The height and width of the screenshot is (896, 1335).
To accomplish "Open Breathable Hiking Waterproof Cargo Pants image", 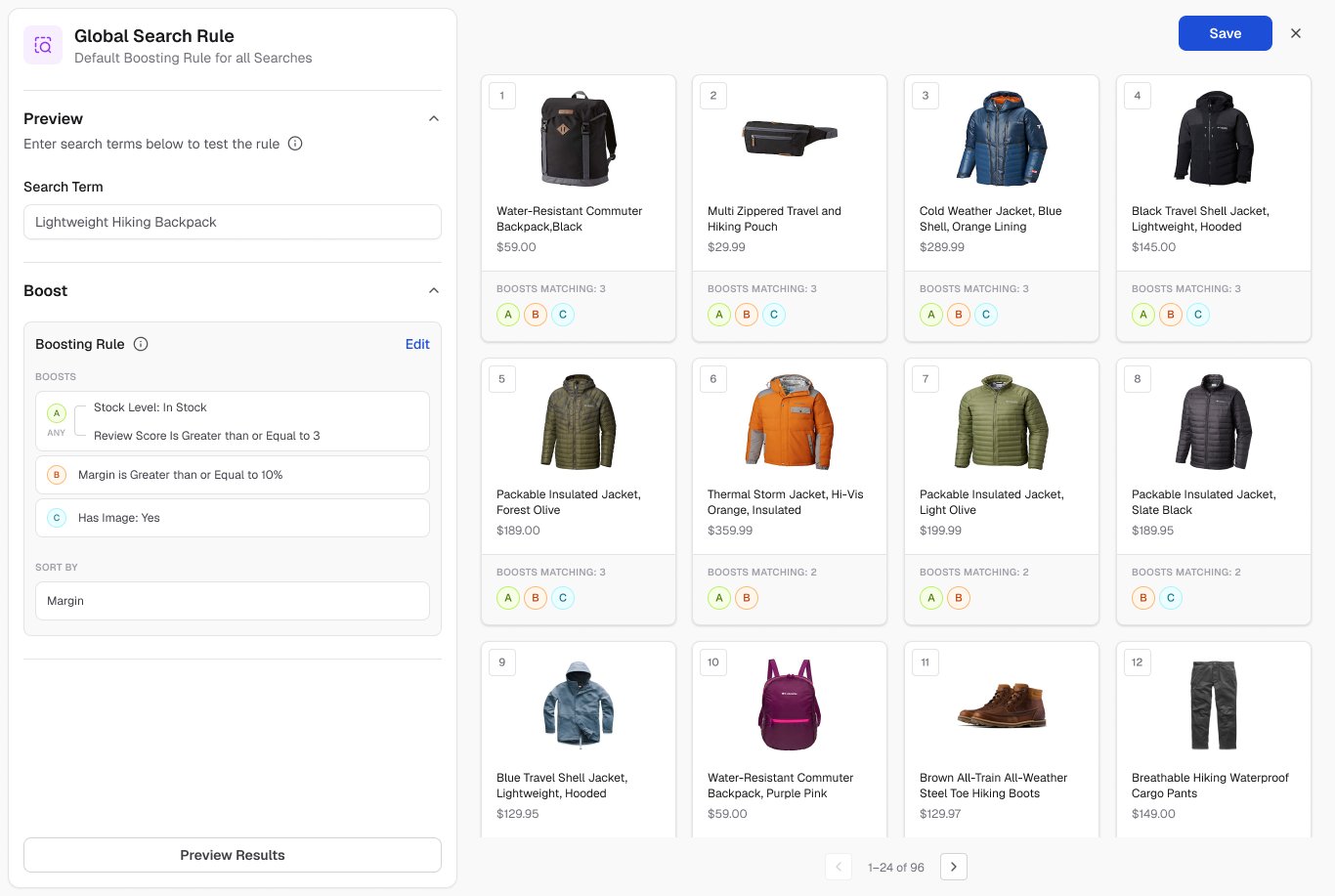I will tap(1214, 704).
